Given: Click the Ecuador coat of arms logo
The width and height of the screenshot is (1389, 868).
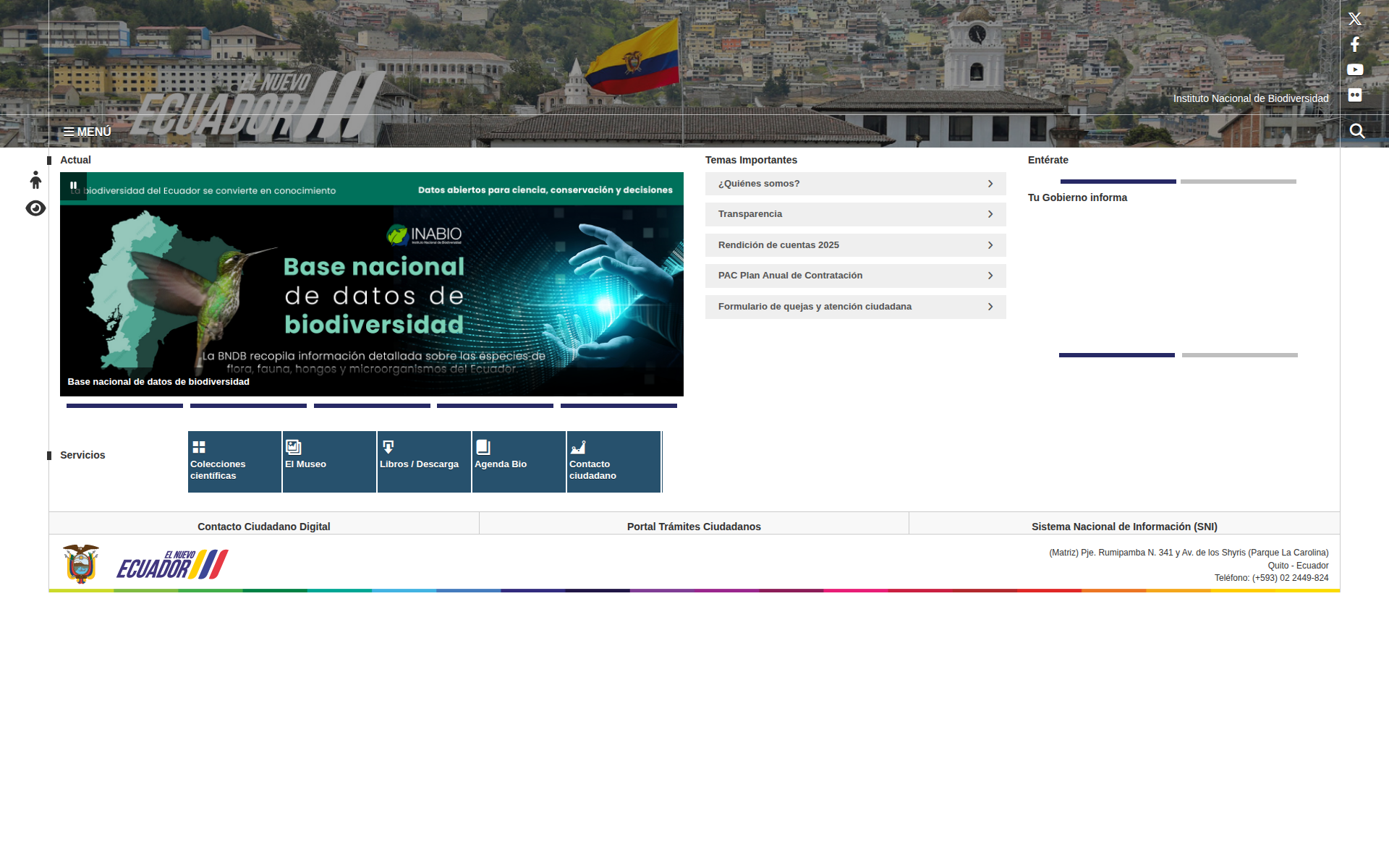Looking at the screenshot, I should point(81,564).
